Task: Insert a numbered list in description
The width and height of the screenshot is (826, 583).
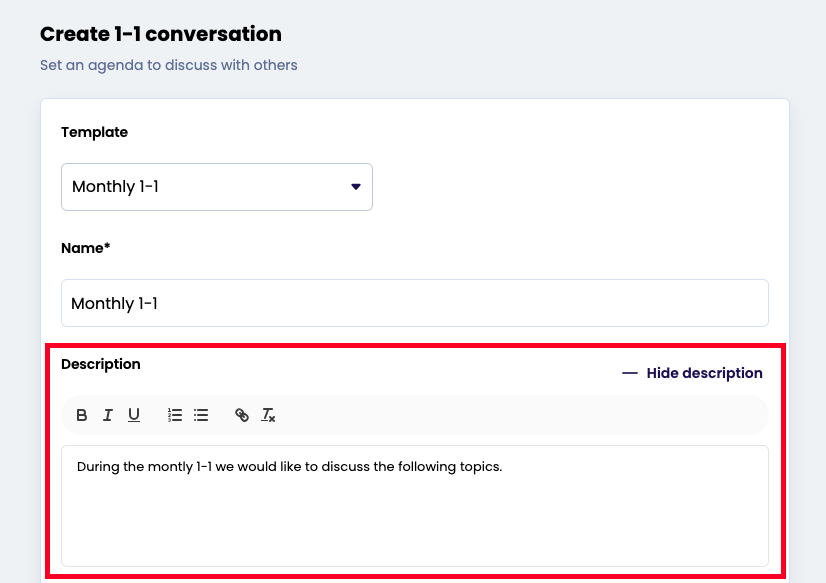Action: pyautogui.click(x=175, y=415)
